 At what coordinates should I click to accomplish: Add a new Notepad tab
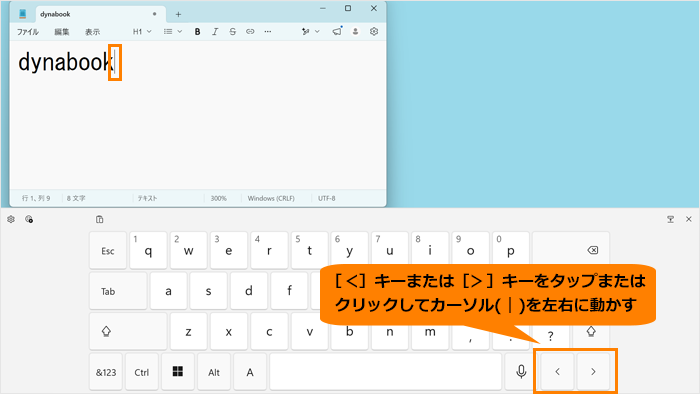pyautogui.click(x=178, y=14)
